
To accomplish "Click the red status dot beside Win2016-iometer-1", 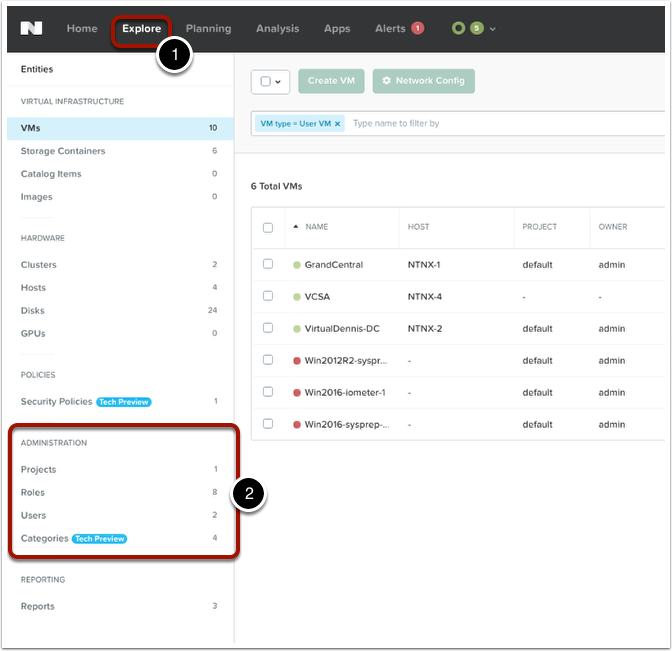I will (297, 392).
